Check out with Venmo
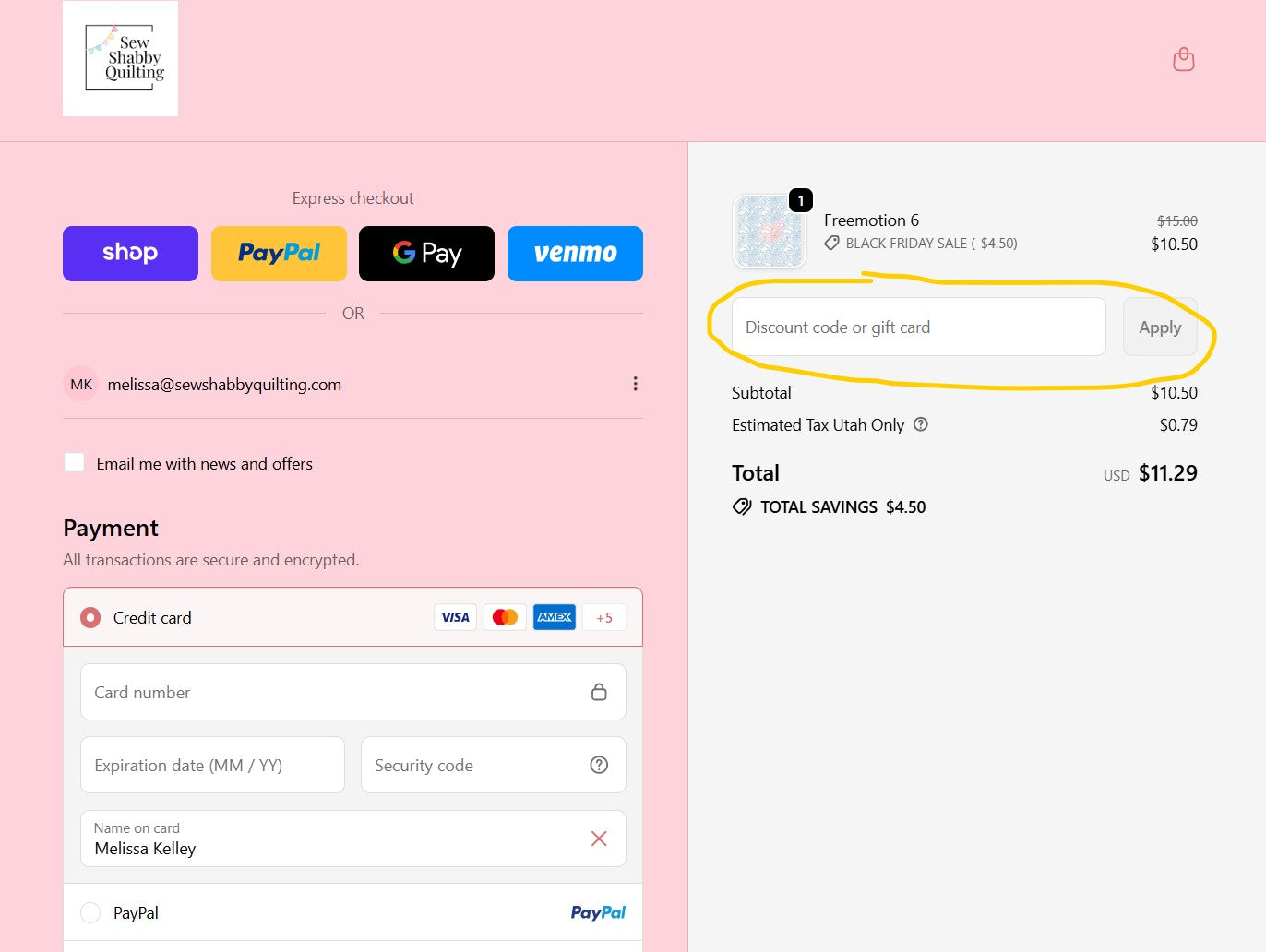Viewport: 1266px width, 952px height. click(575, 254)
